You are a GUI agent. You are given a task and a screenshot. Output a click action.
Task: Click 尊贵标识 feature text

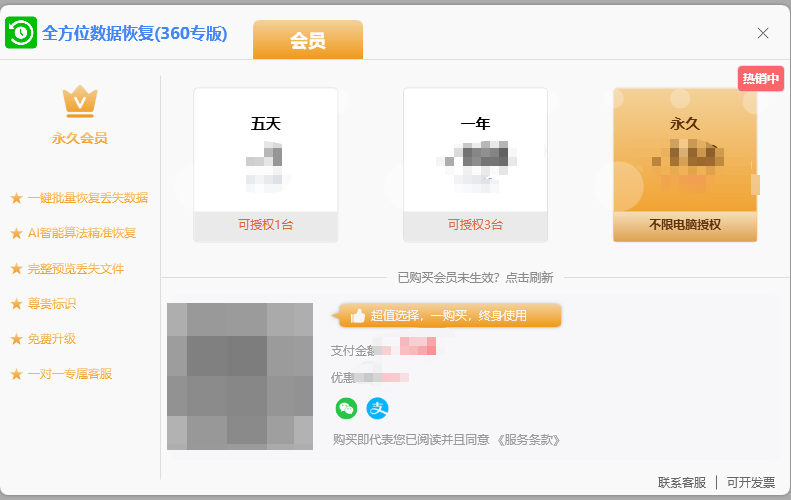click(52, 304)
